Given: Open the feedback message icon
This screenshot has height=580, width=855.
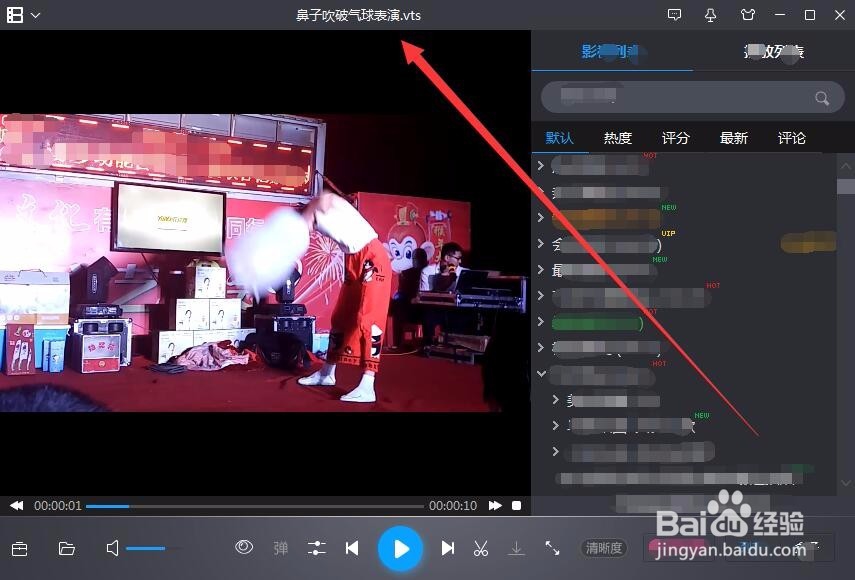Looking at the screenshot, I should [675, 15].
